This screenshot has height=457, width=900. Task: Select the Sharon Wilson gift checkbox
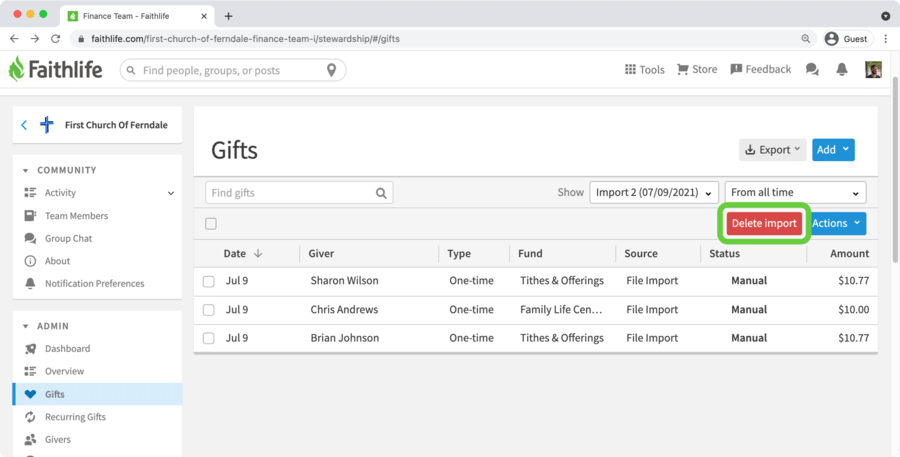pos(209,281)
